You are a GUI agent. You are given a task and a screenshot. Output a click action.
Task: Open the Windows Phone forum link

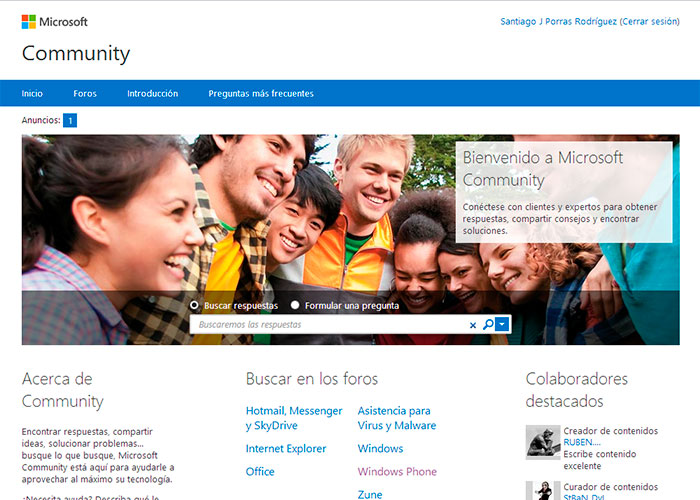[x=397, y=472]
